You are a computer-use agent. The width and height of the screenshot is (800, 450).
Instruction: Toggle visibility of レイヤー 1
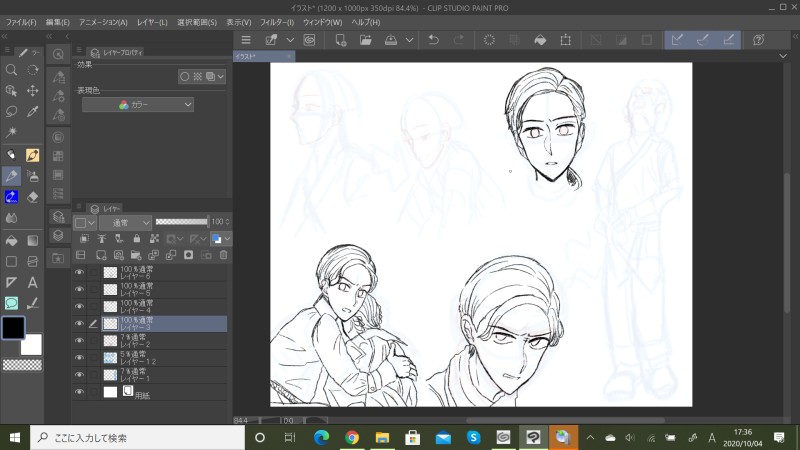tap(80, 375)
